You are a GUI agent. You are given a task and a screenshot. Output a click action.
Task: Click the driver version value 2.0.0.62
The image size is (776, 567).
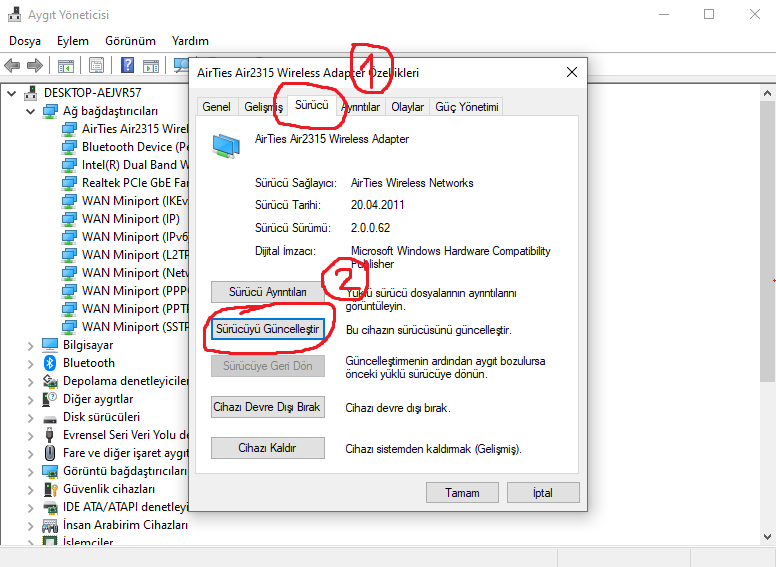[370, 228]
